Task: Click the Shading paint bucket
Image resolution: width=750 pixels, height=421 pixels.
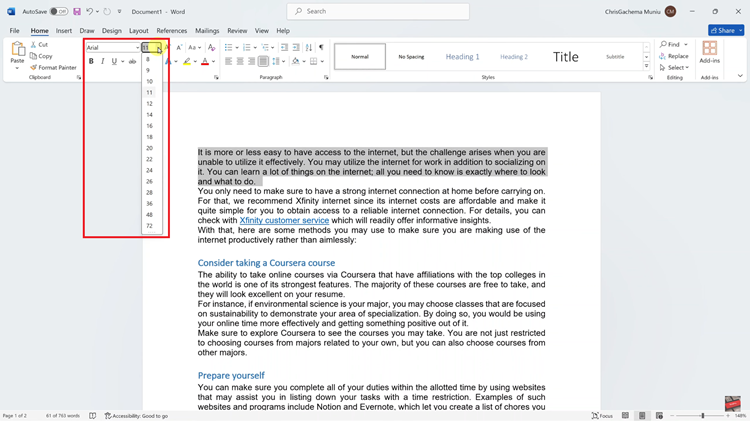Action: pyautogui.click(x=296, y=61)
